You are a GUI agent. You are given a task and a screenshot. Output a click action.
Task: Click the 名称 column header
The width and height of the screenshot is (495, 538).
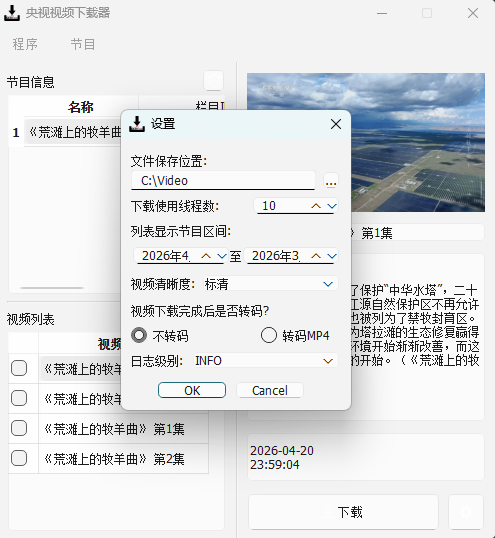coord(80,107)
